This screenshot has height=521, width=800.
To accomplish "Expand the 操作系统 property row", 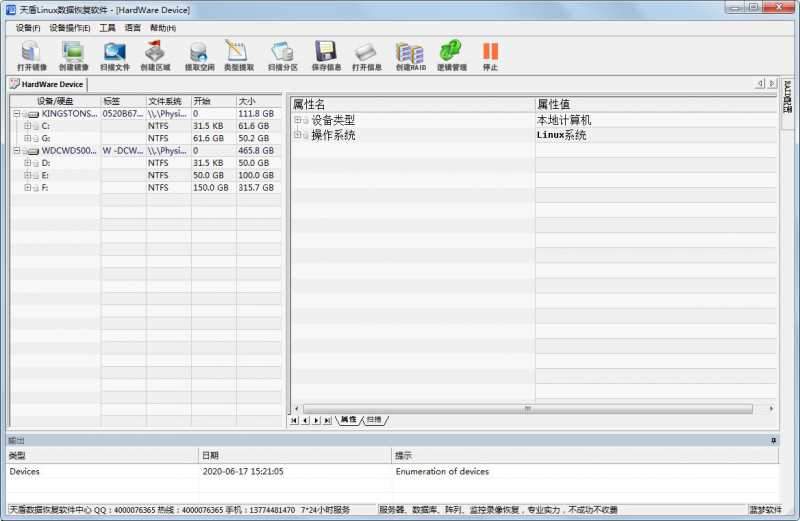I will click(x=297, y=135).
